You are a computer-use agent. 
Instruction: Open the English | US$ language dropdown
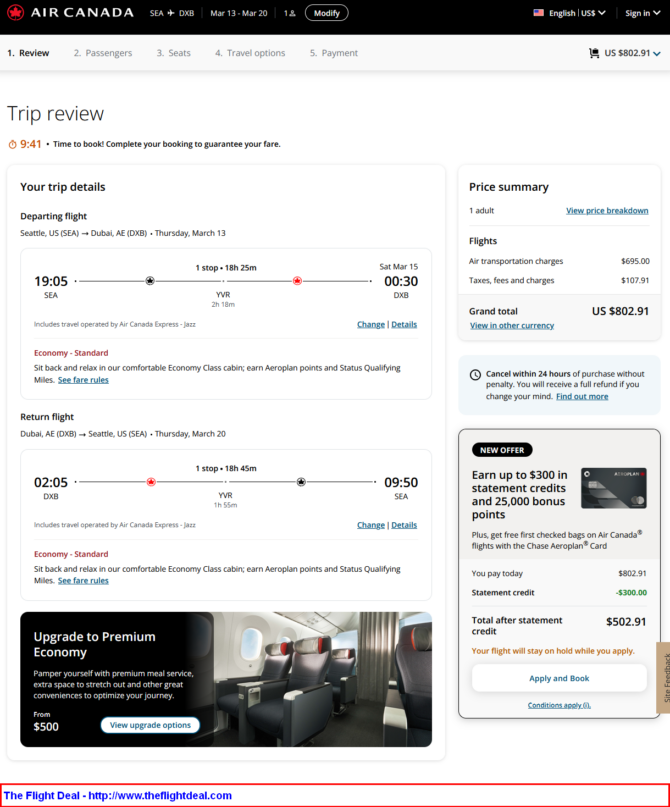pyautogui.click(x=576, y=13)
